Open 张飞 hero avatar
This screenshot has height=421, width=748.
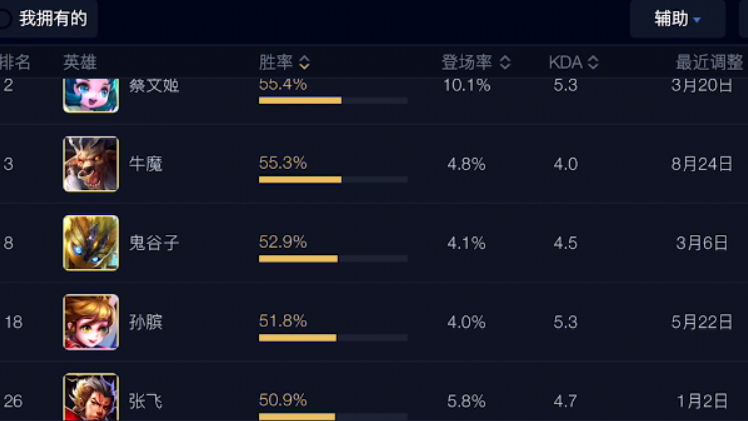pos(91,397)
